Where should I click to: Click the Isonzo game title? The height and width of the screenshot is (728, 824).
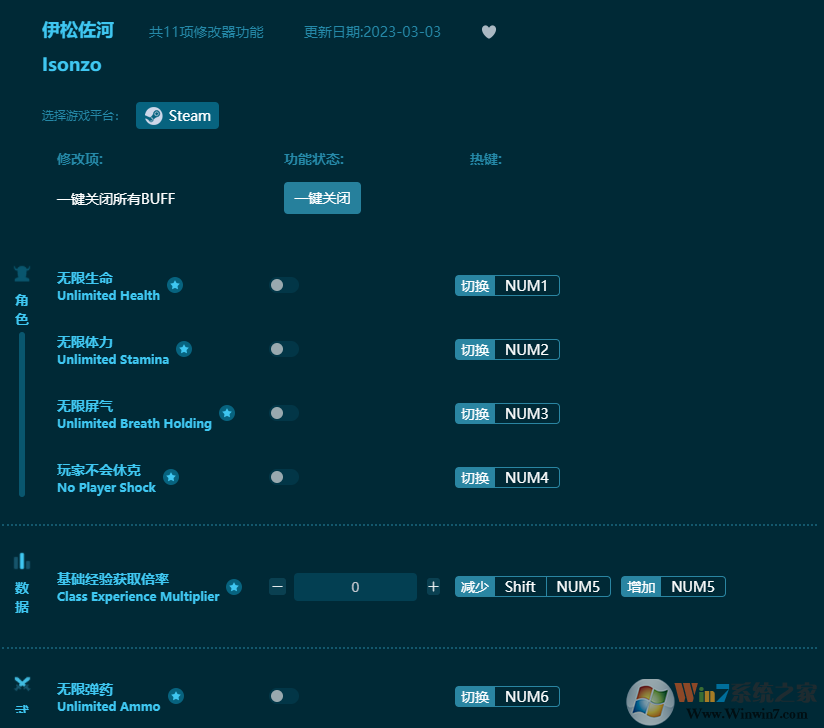coord(72,65)
